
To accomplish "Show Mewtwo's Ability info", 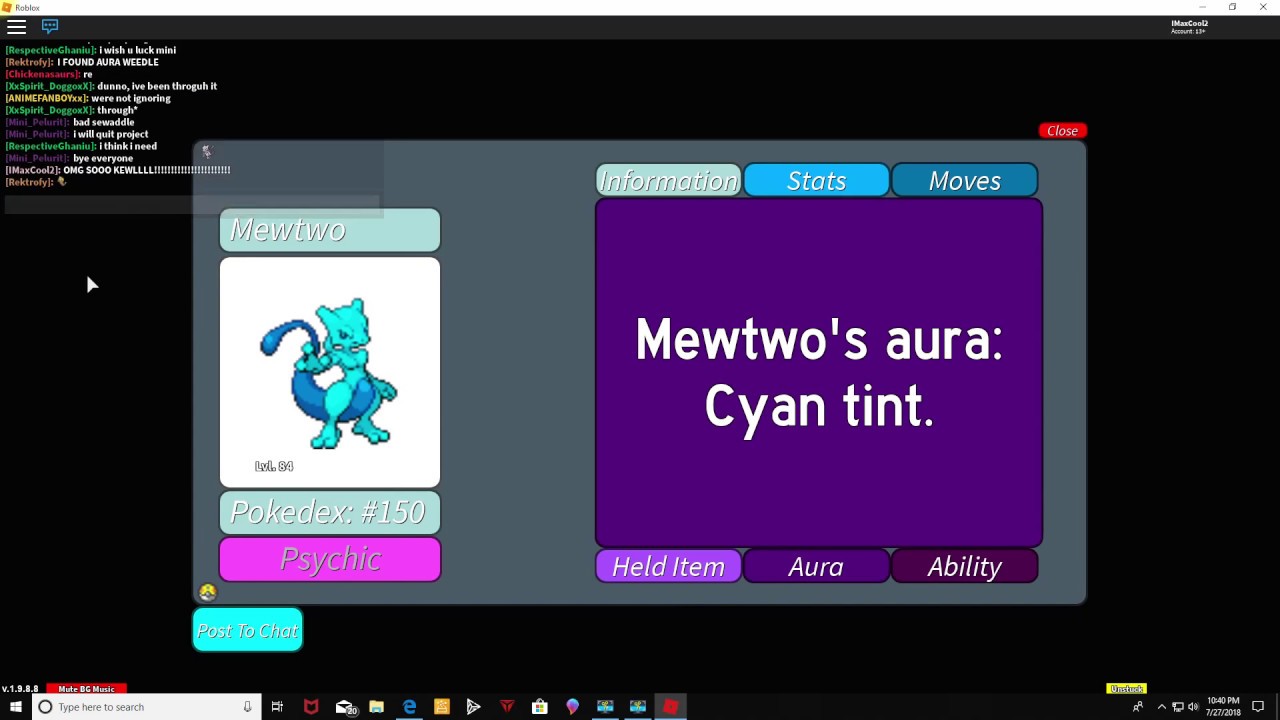I will tap(964, 566).
